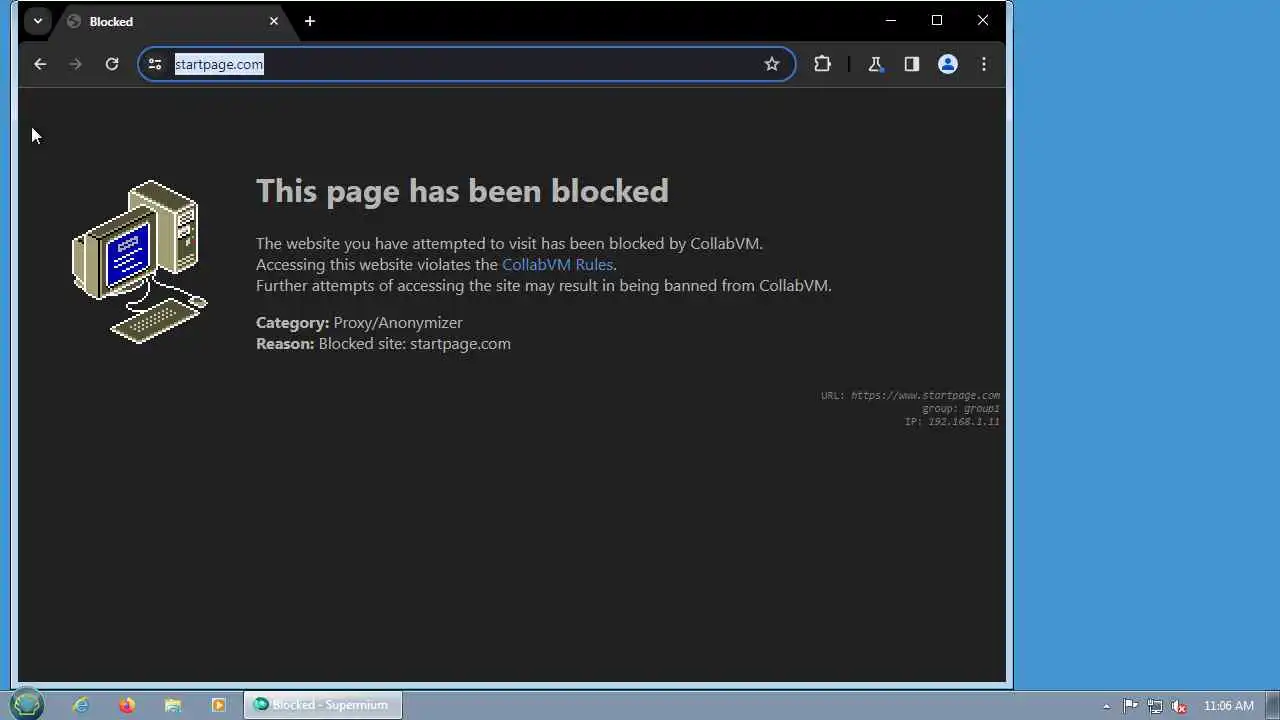View site information icon in address bar
This screenshot has width=1280, height=720.
point(155,64)
